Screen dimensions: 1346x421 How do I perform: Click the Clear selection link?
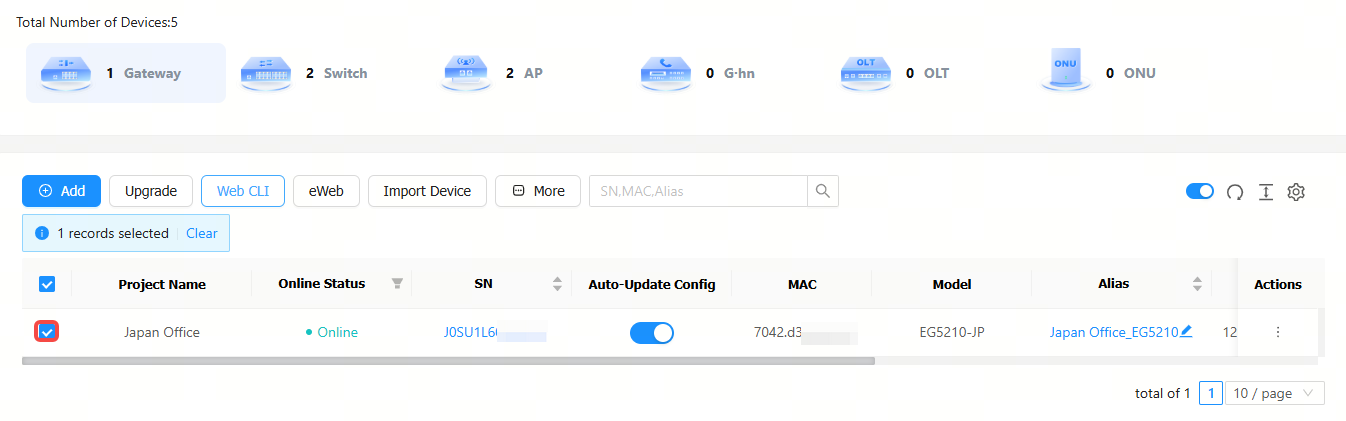pyautogui.click(x=202, y=233)
